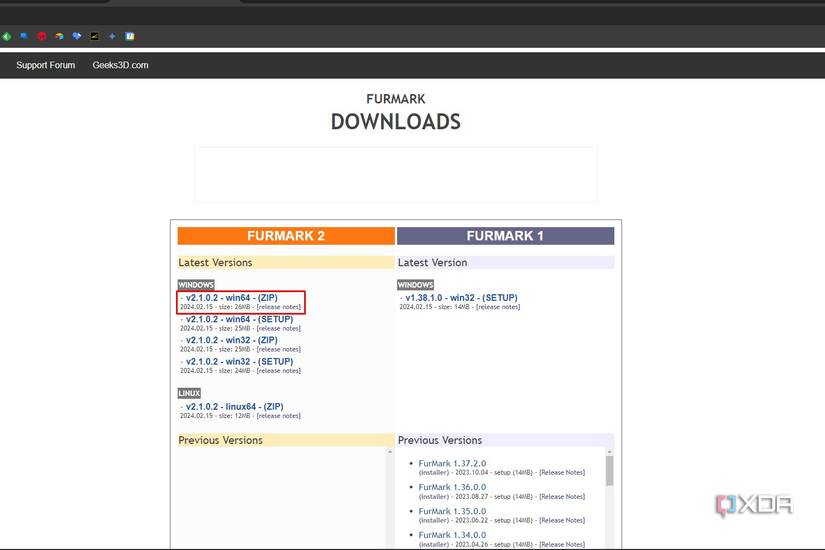This screenshot has width=825, height=550.
Task: Download FurMark v2.1.0.2 win64 SETUP
Action: [239, 319]
